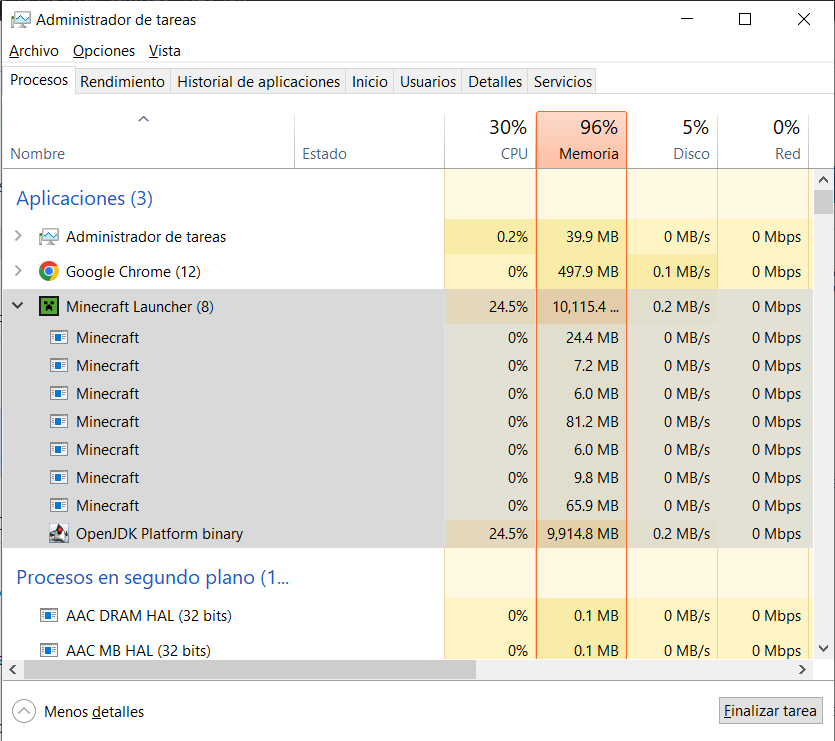Expand the Google Chrome process group

(18, 272)
